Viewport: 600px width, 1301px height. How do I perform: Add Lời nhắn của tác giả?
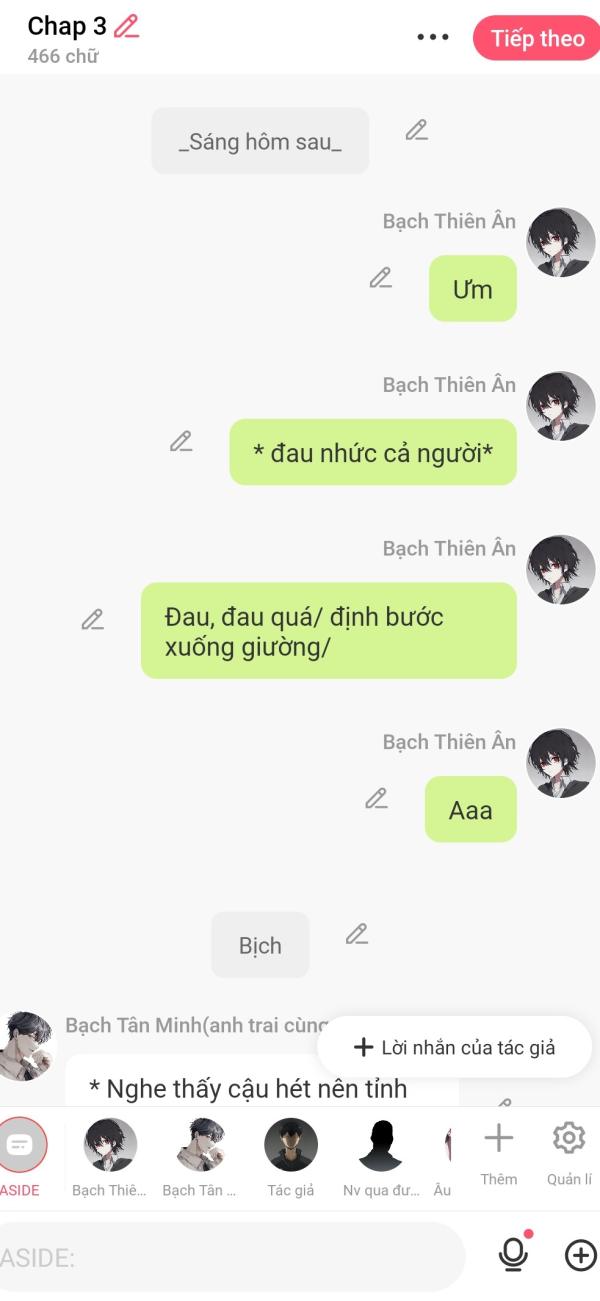coord(455,1047)
